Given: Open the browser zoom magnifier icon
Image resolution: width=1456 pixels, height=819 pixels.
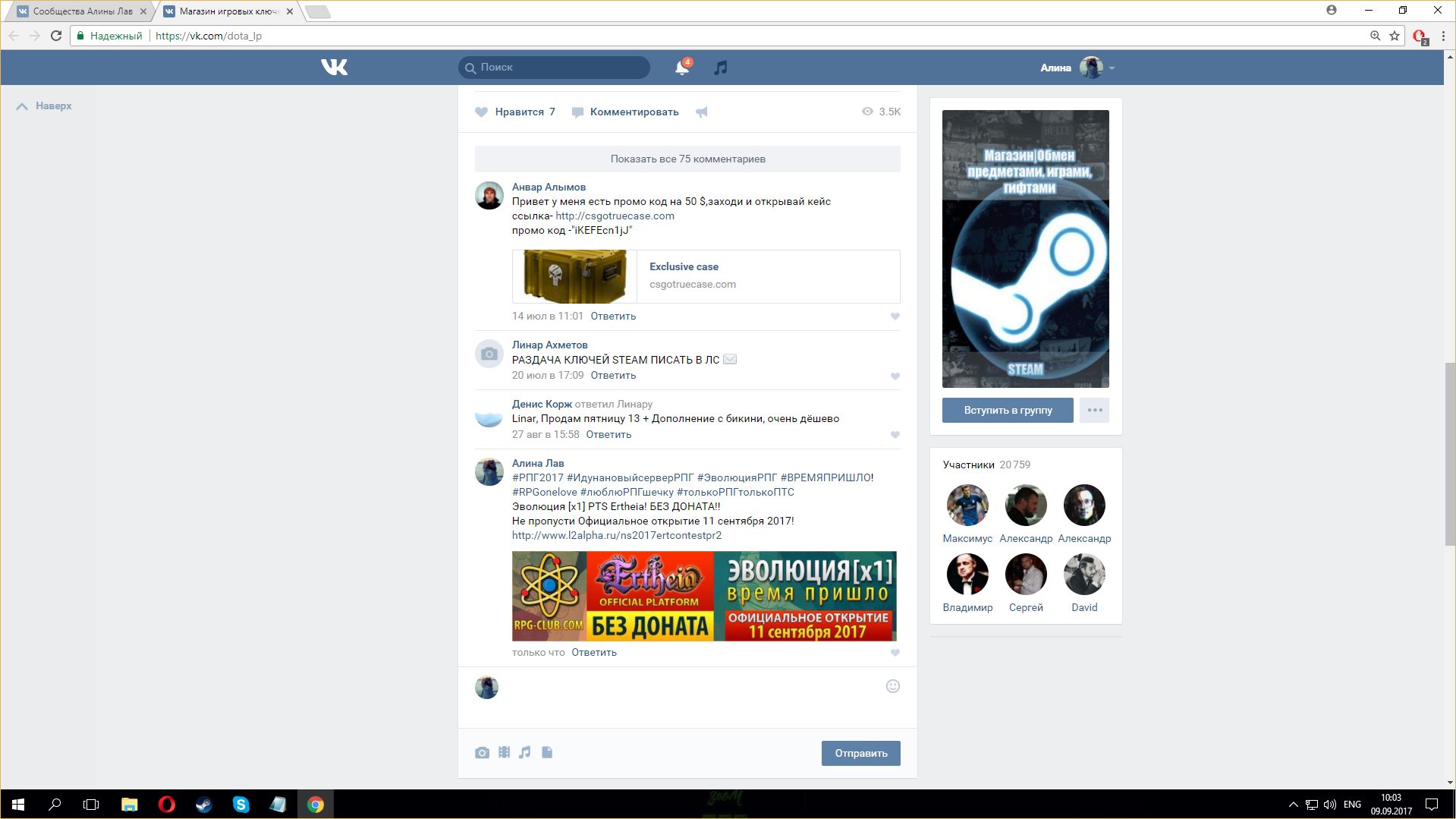Looking at the screenshot, I should pyautogui.click(x=1375, y=36).
